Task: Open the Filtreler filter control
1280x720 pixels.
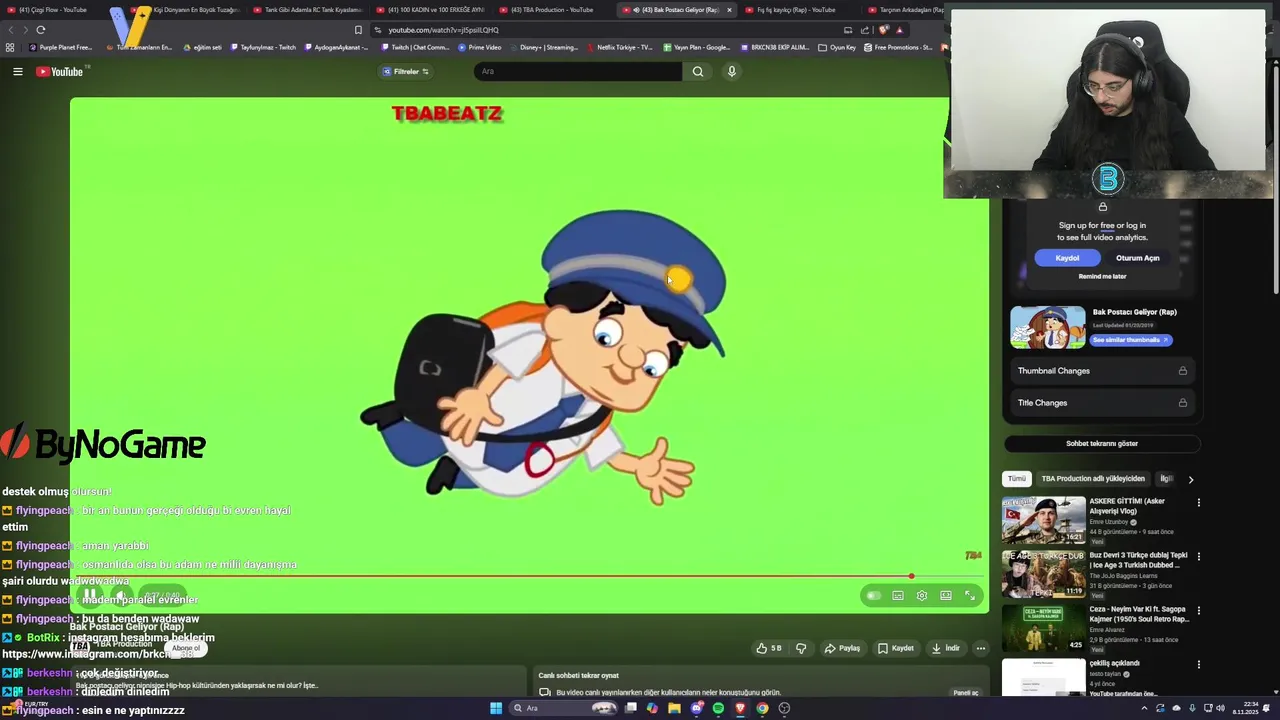Action: pyautogui.click(x=406, y=71)
